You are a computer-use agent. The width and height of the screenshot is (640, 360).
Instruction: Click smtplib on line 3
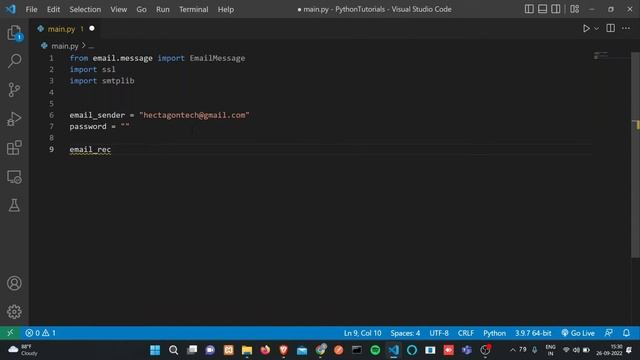(118, 81)
